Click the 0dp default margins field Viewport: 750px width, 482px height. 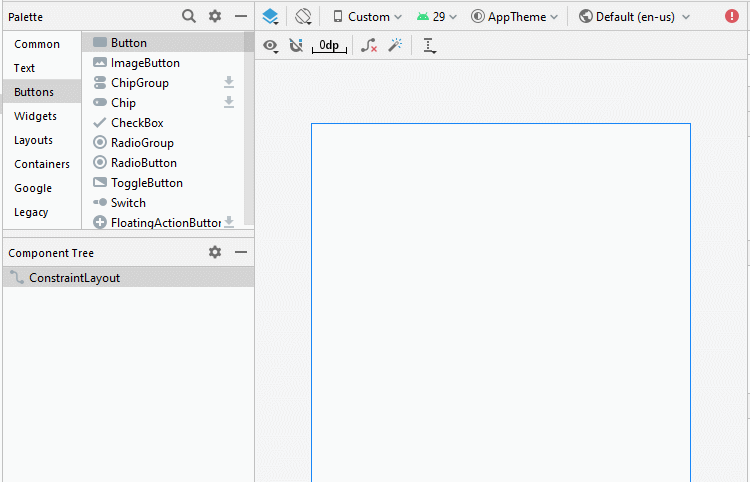click(x=329, y=46)
